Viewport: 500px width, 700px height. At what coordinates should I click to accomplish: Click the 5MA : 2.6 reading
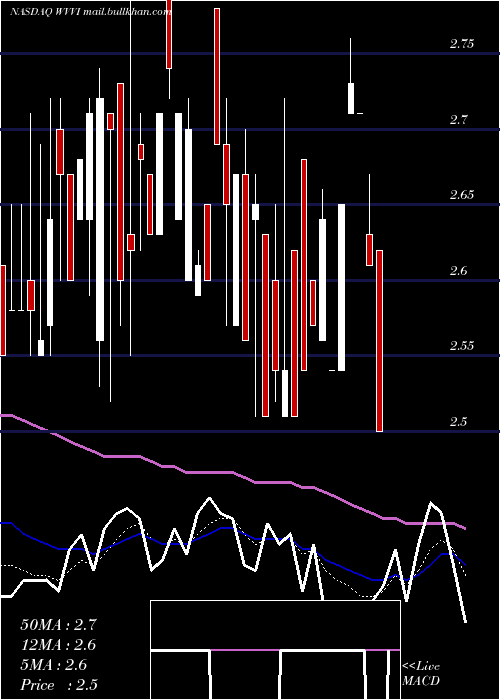click(54, 665)
